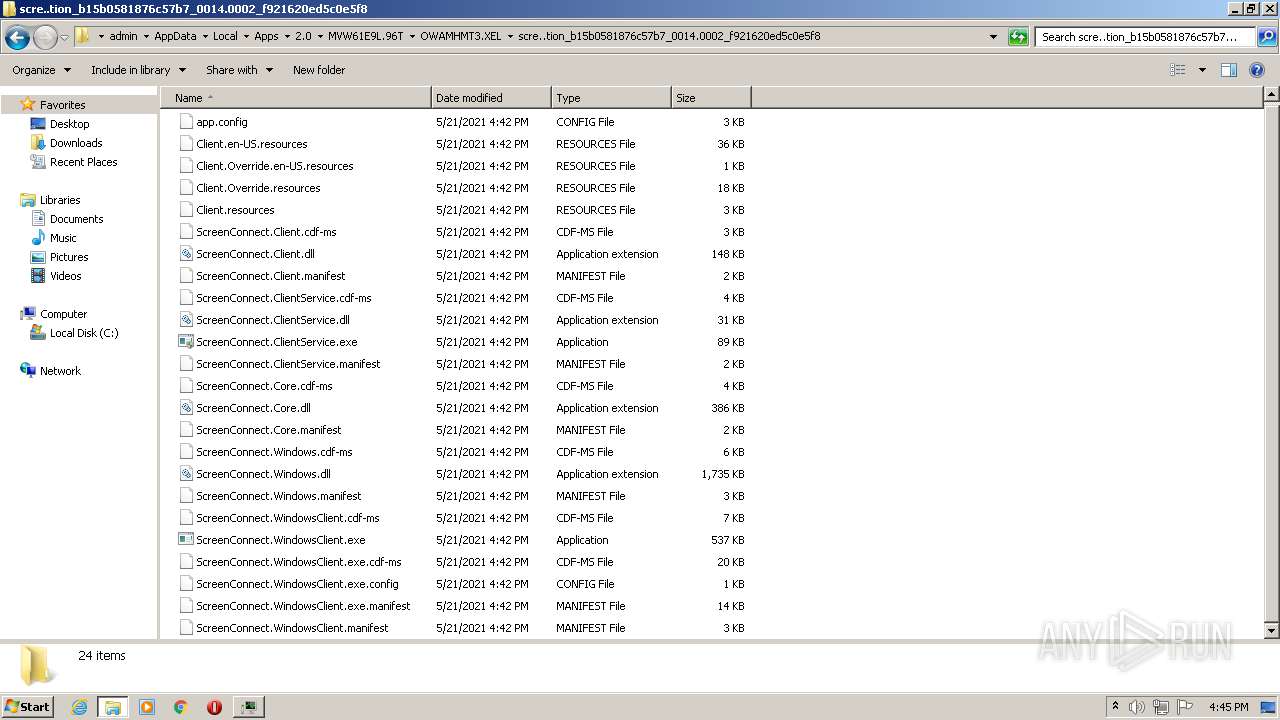Image resolution: width=1280 pixels, height=720 pixels.
Task: Toggle the preview pane icon
Action: click(x=1229, y=70)
